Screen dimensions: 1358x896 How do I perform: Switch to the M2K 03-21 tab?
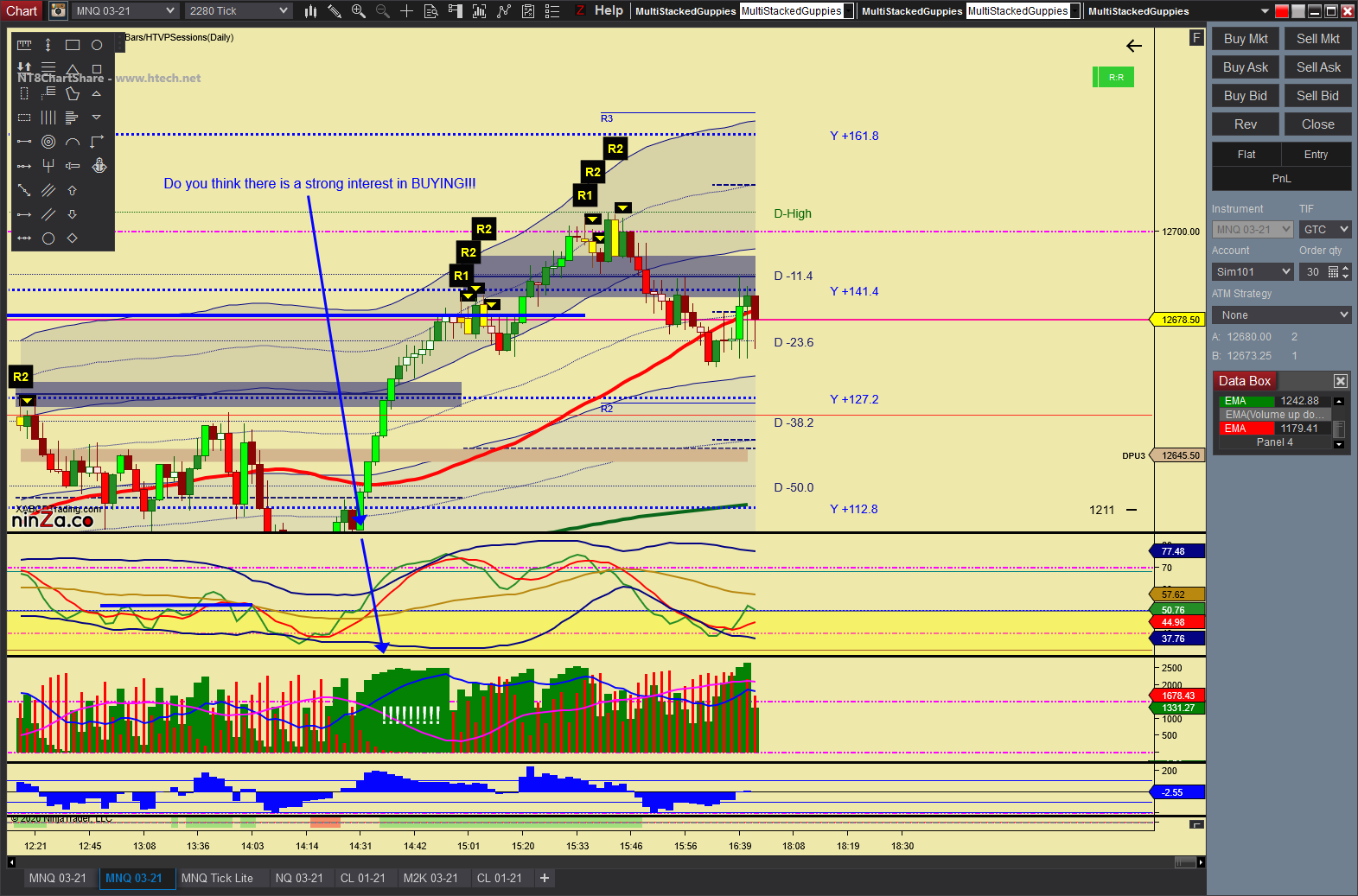click(x=430, y=878)
